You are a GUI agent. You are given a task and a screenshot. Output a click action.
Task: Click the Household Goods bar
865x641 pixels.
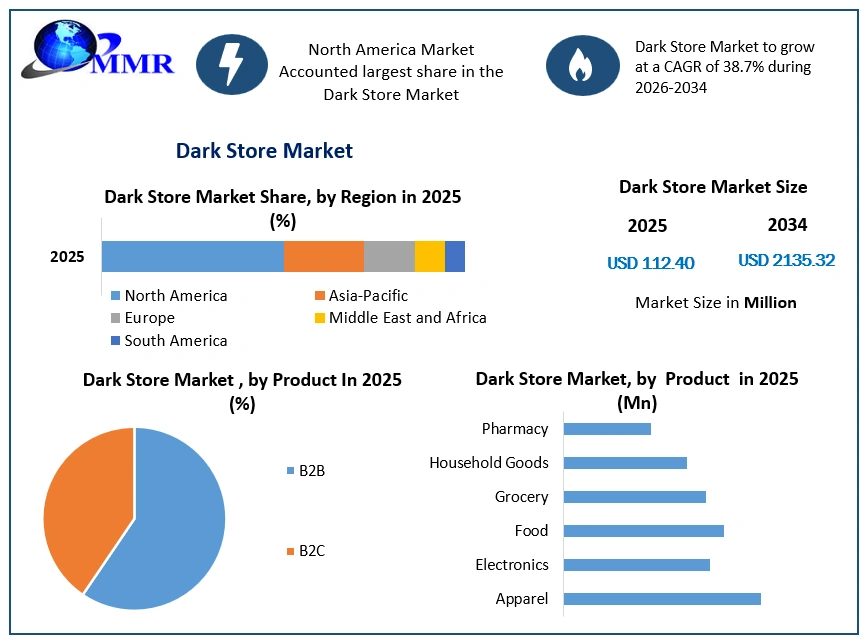tap(626, 463)
